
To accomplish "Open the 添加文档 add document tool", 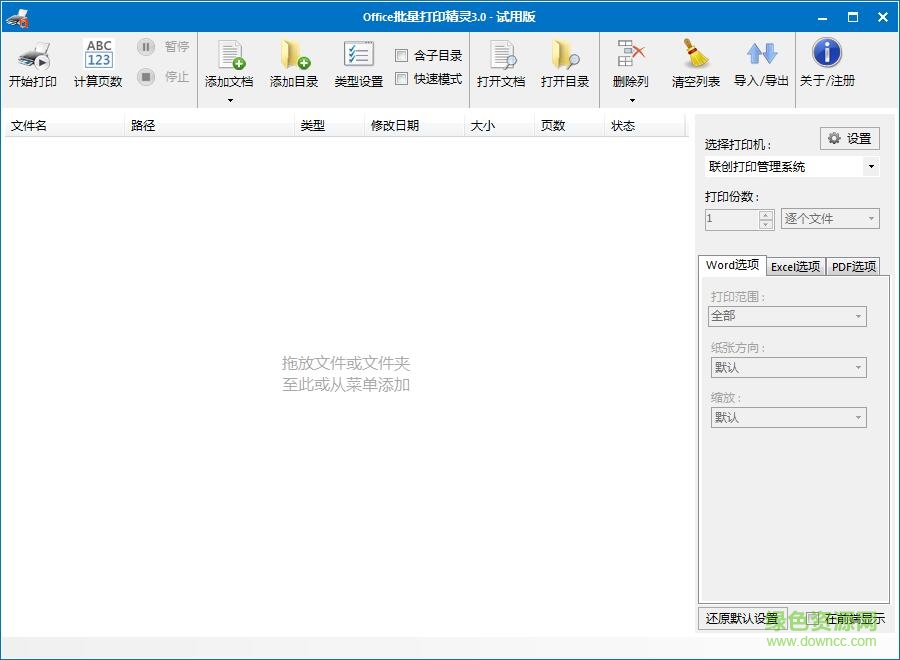I will (232, 62).
